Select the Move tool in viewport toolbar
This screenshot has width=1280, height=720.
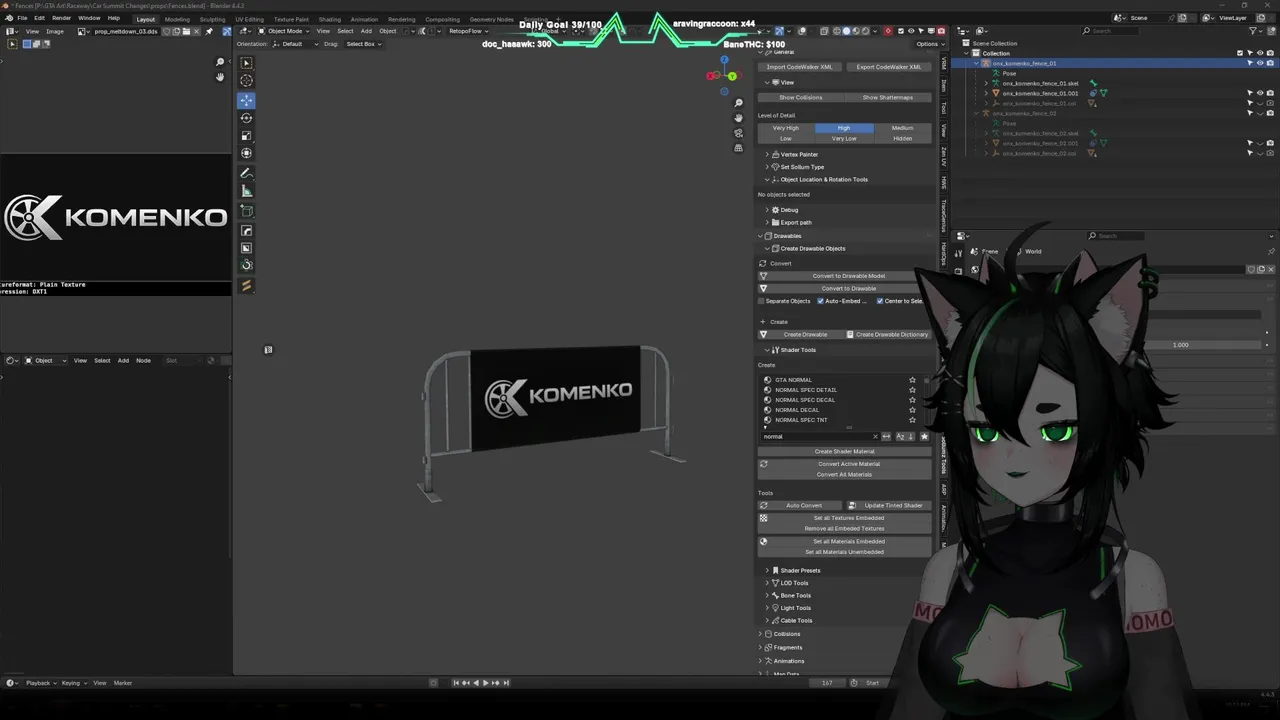(246, 100)
